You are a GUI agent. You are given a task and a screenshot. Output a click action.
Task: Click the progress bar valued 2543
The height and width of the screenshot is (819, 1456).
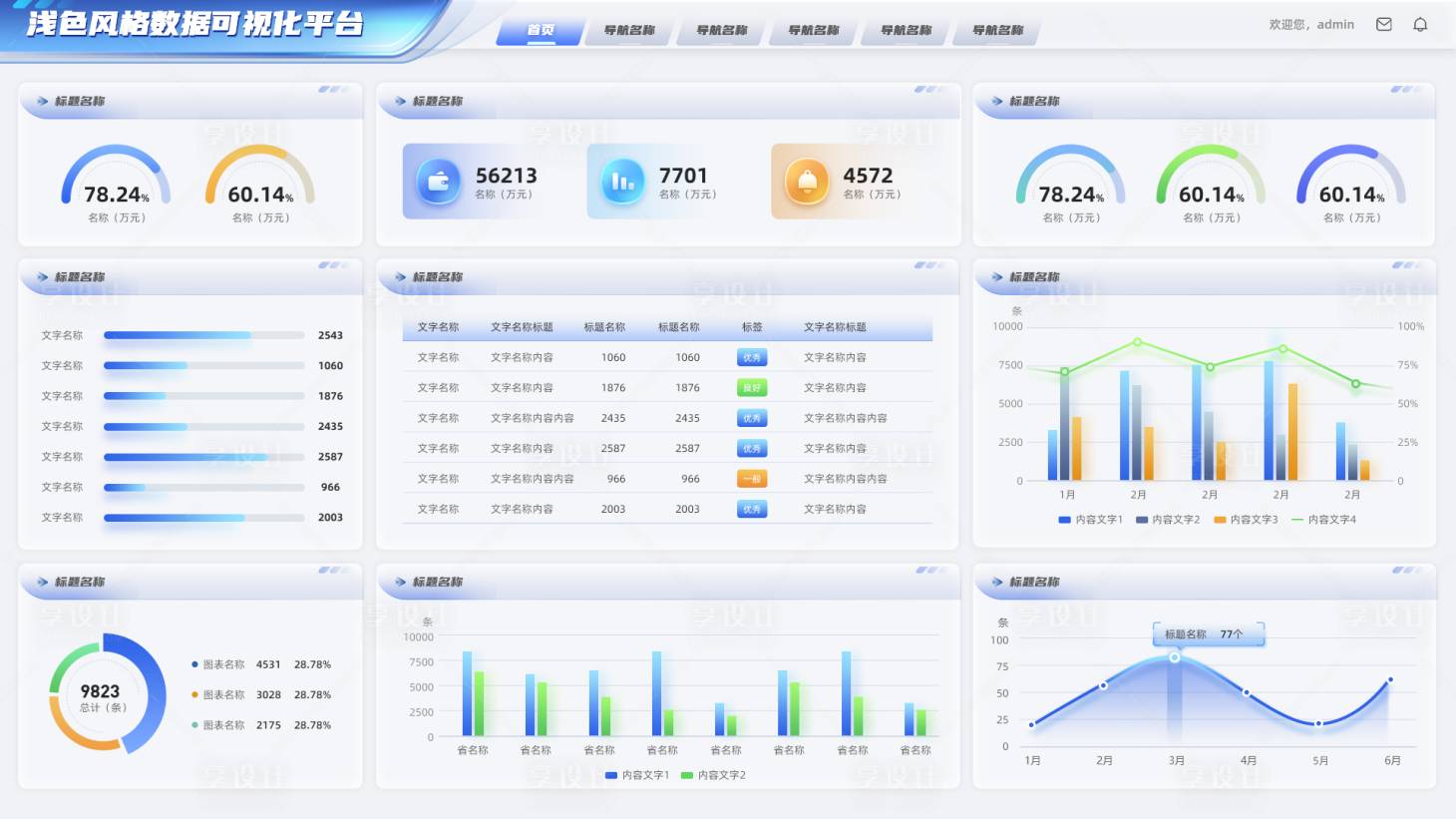coord(204,335)
